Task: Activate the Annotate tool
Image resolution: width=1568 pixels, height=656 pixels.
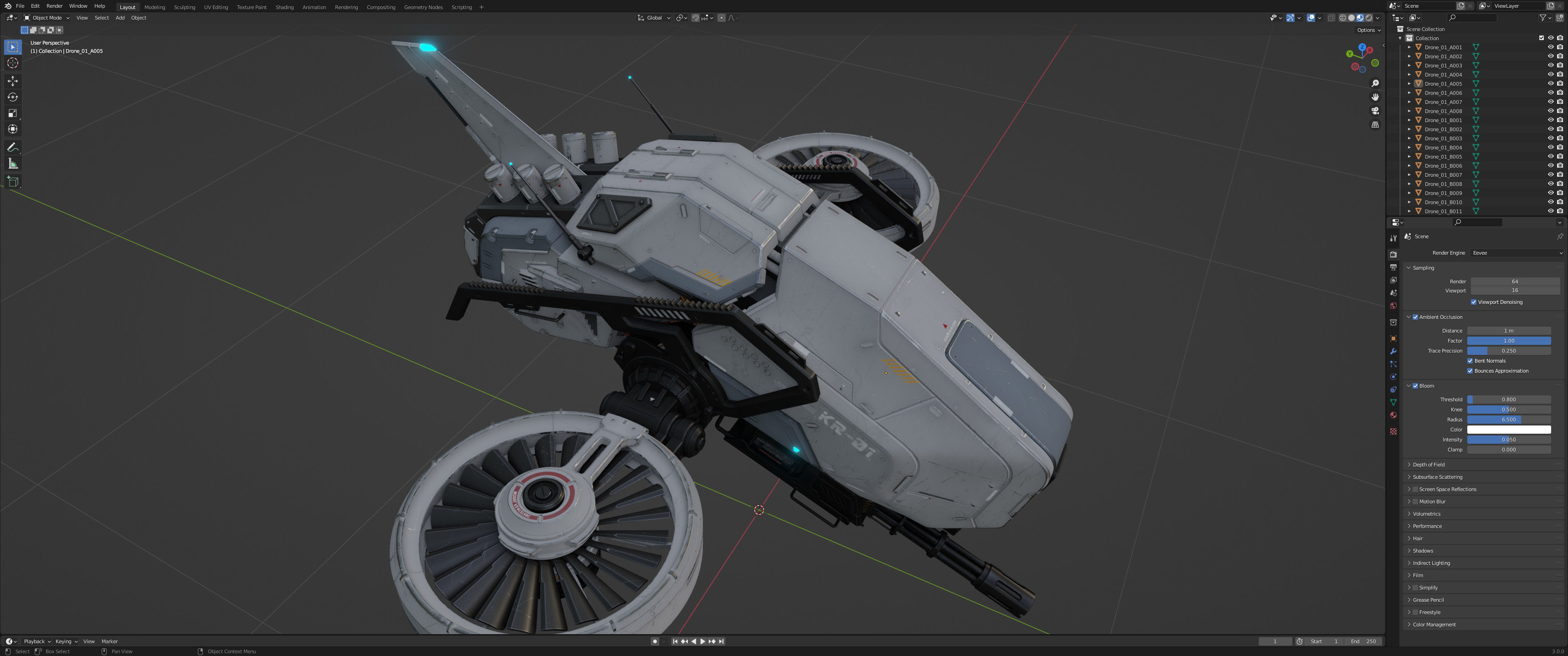Action: coord(13,147)
